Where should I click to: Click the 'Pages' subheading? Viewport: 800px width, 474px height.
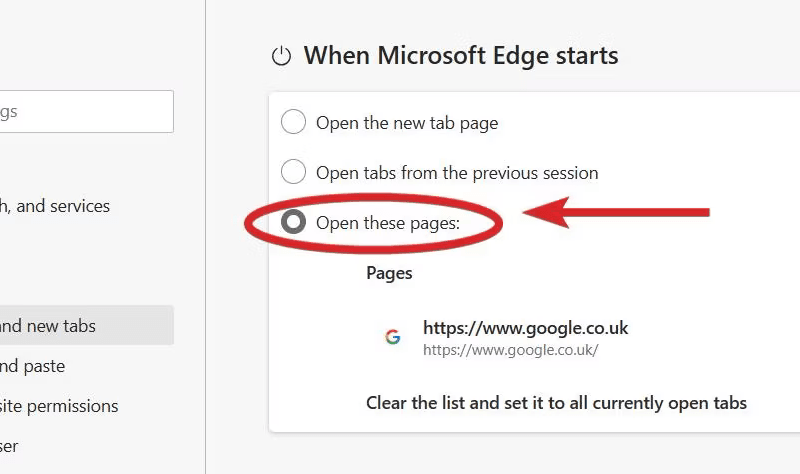pyautogui.click(x=389, y=273)
